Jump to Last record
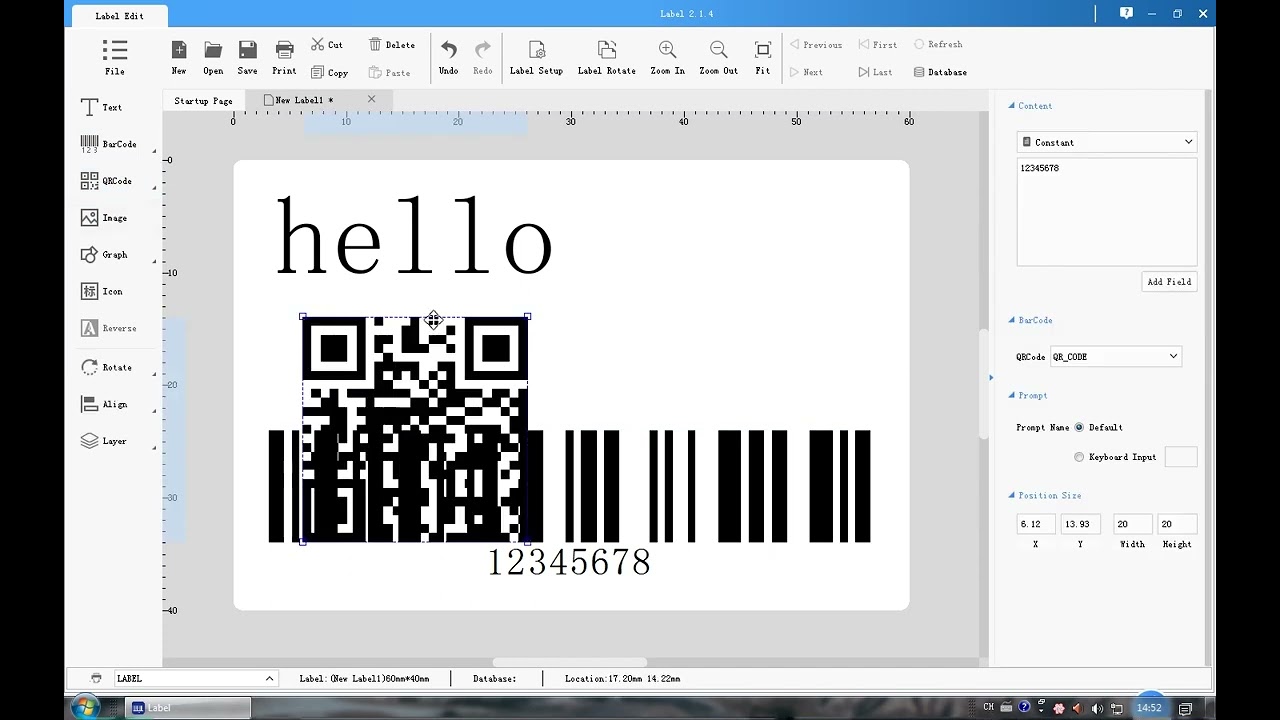This screenshot has width=1280, height=720. click(876, 72)
